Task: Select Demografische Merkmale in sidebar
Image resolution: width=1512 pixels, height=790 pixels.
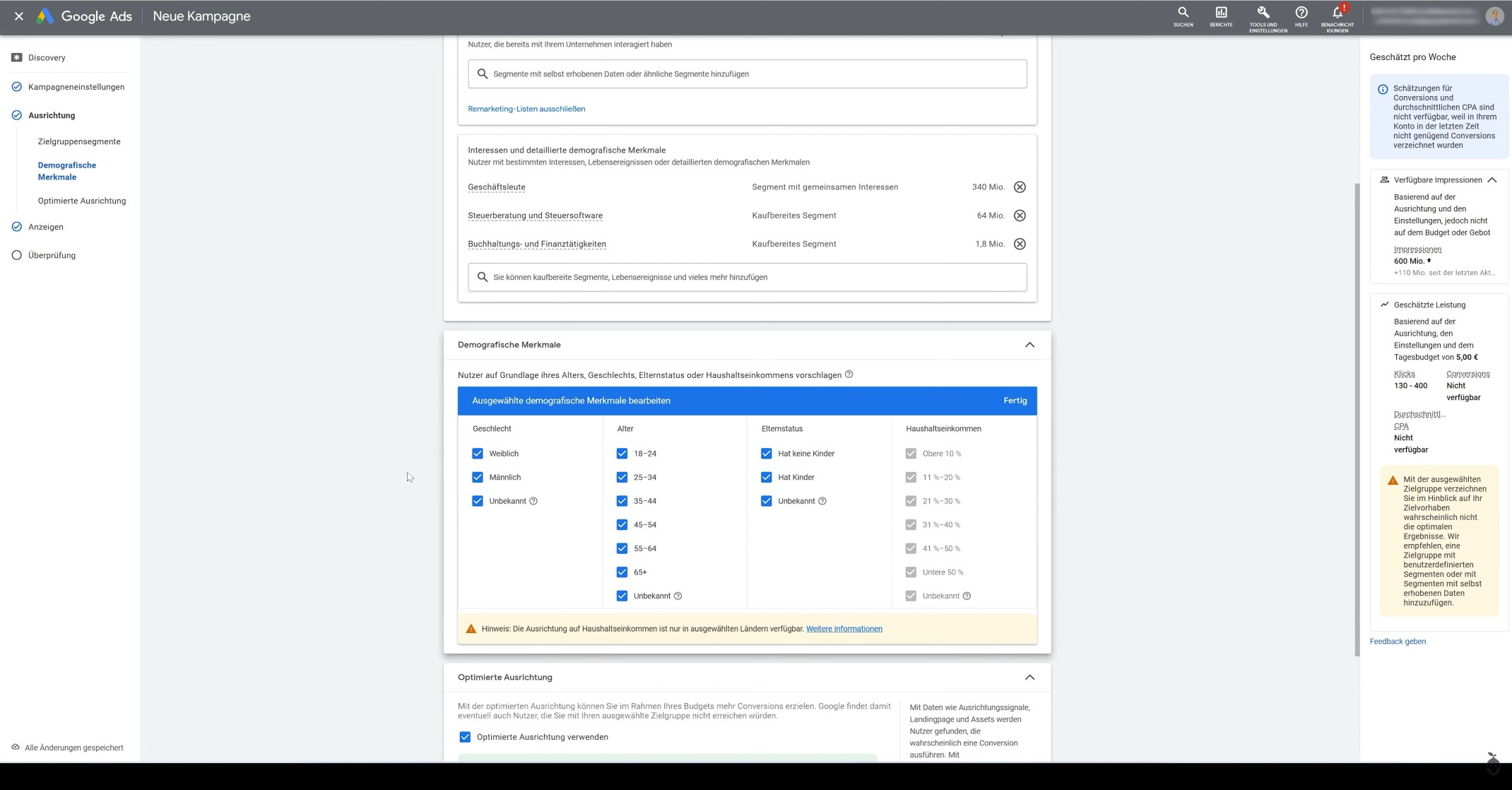Action: point(67,171)
